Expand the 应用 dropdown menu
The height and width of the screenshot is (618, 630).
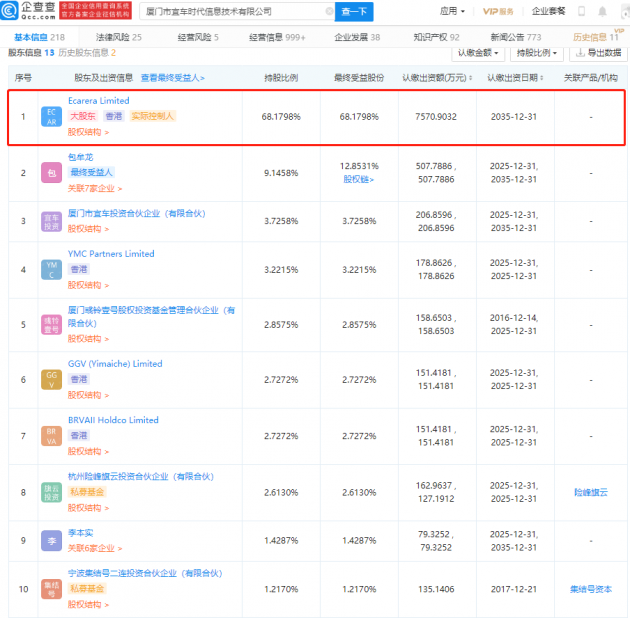click(452, 11)
